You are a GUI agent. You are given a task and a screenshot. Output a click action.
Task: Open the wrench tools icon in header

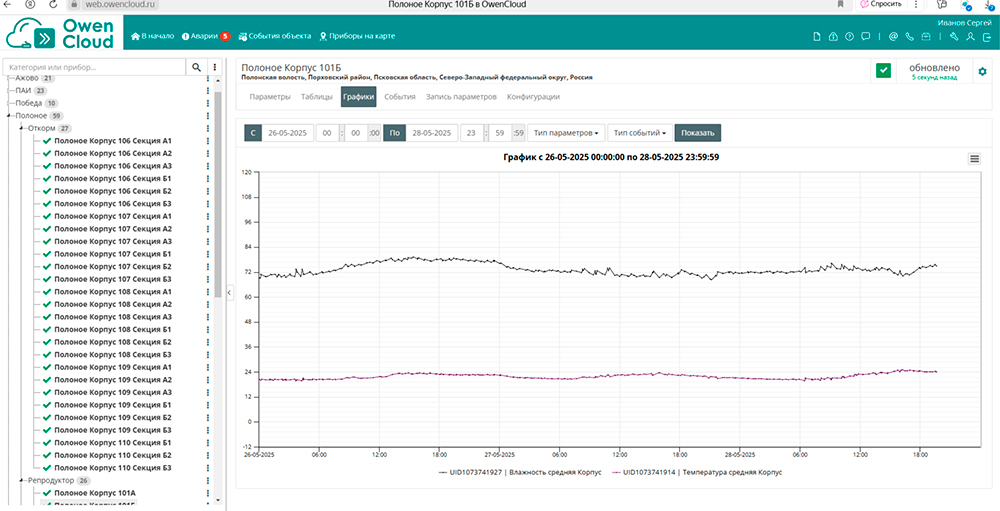point(954,37)
